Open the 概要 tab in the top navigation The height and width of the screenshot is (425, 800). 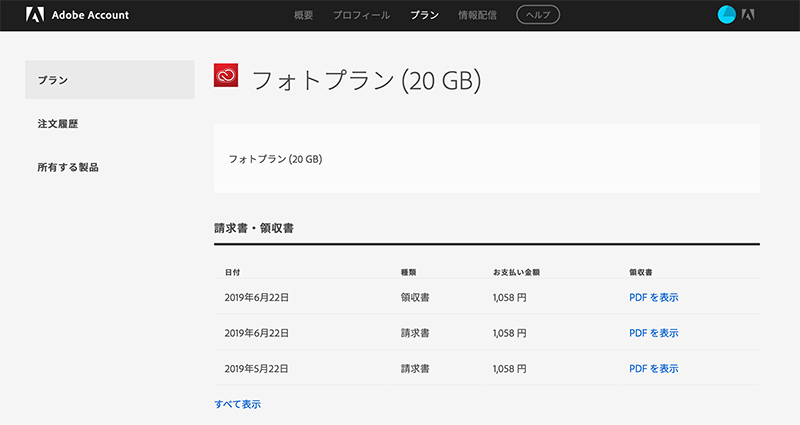coord(305,15)
